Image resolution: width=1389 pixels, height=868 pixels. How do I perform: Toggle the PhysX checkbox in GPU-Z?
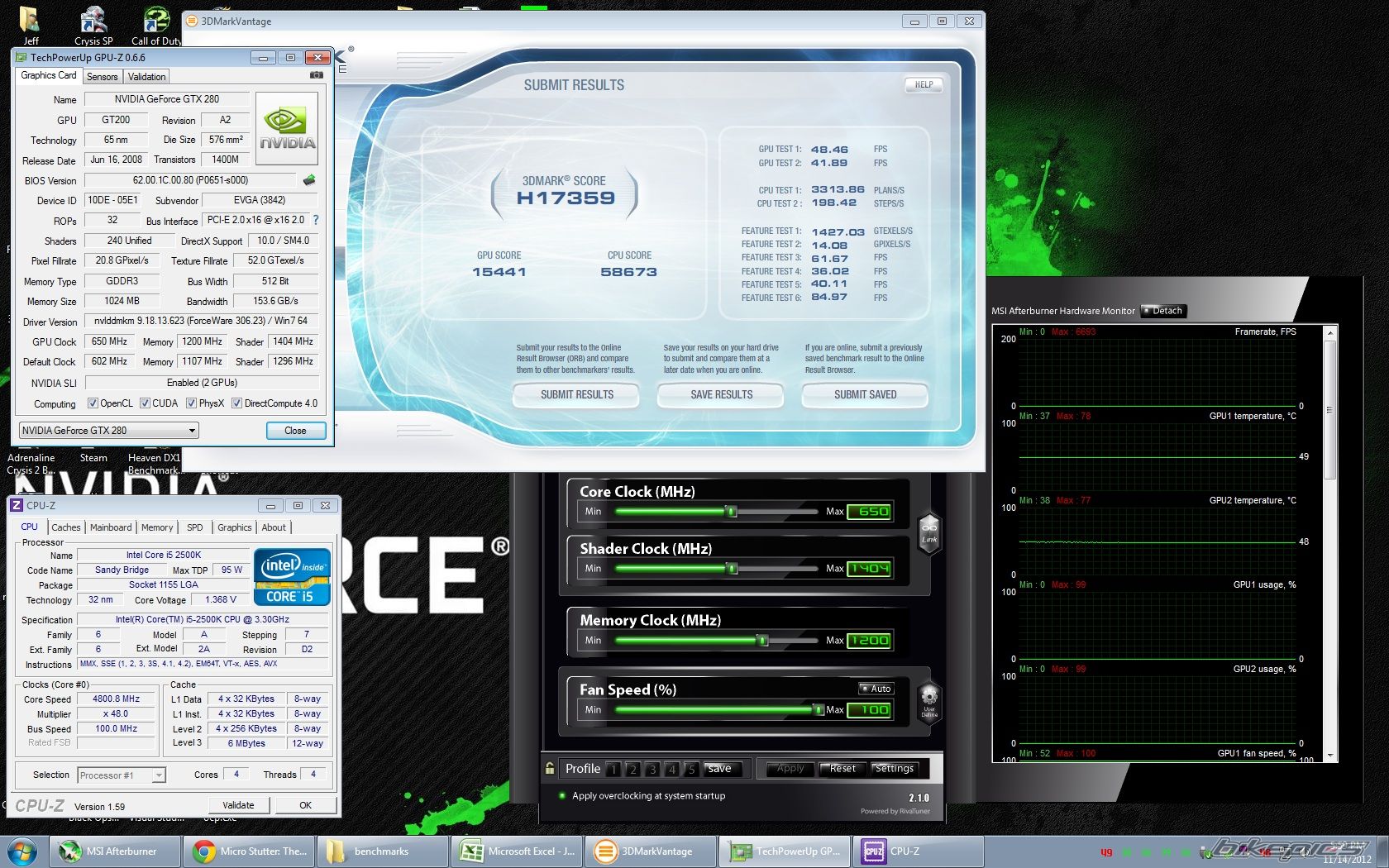pyautogui.click(x=192, y=403)
